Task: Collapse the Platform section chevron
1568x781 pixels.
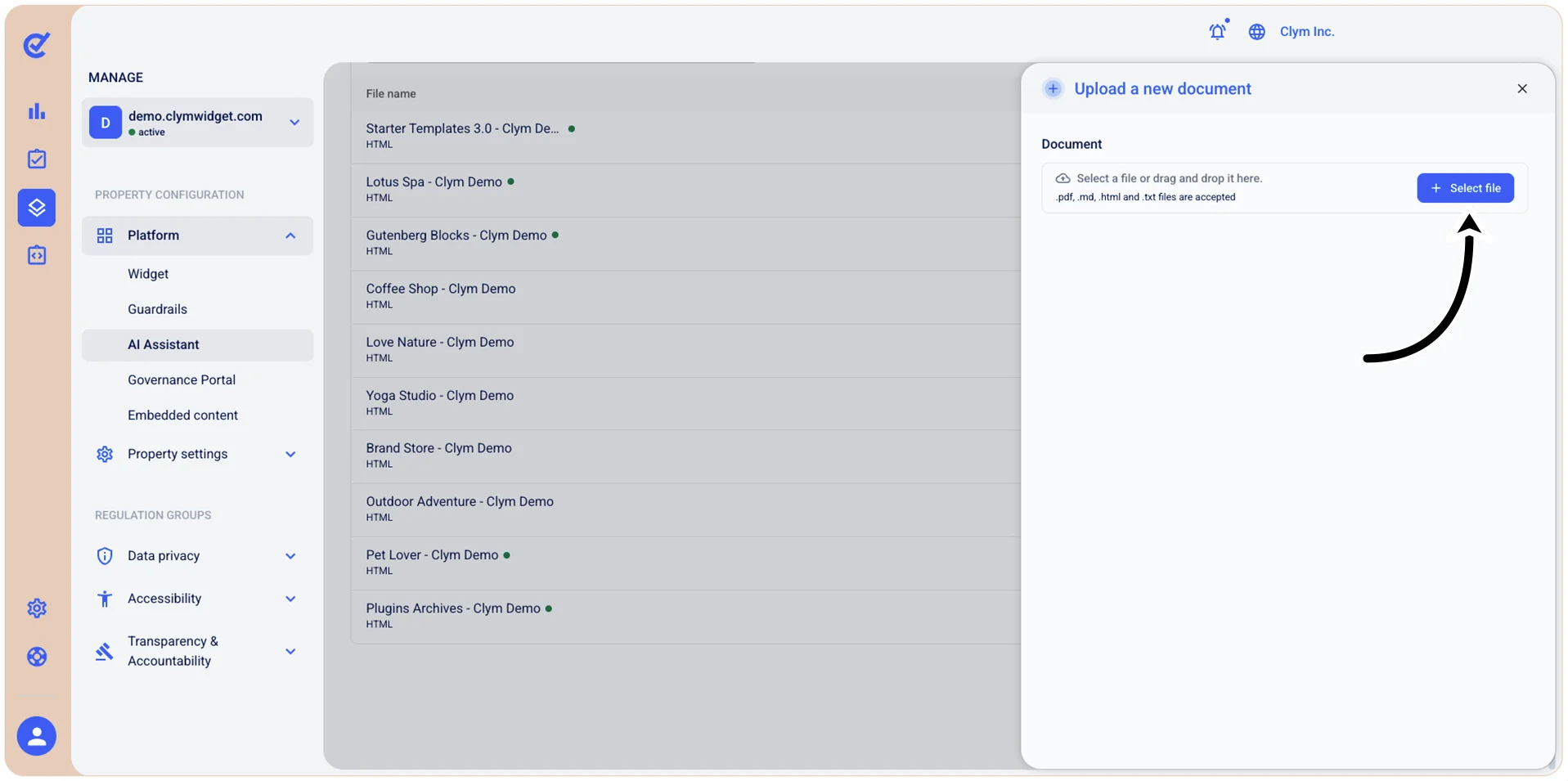Action: (290, 236)
